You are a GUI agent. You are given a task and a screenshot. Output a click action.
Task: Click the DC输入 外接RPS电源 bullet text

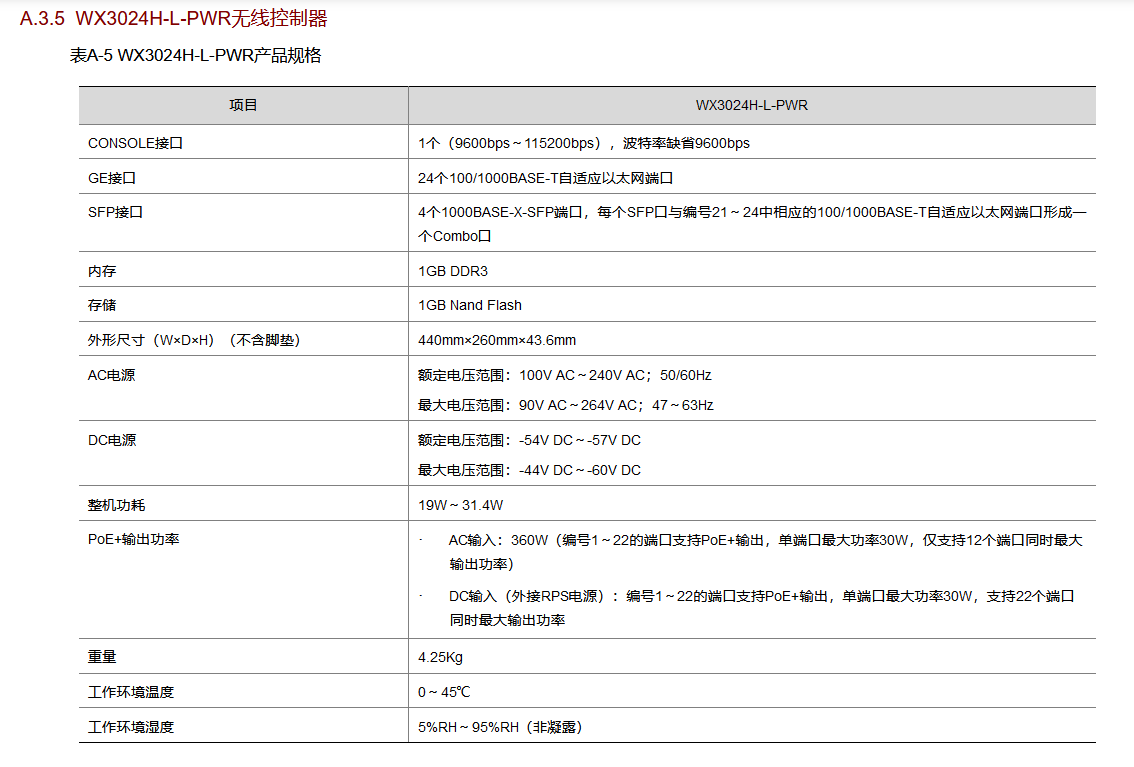pos(762,608)
